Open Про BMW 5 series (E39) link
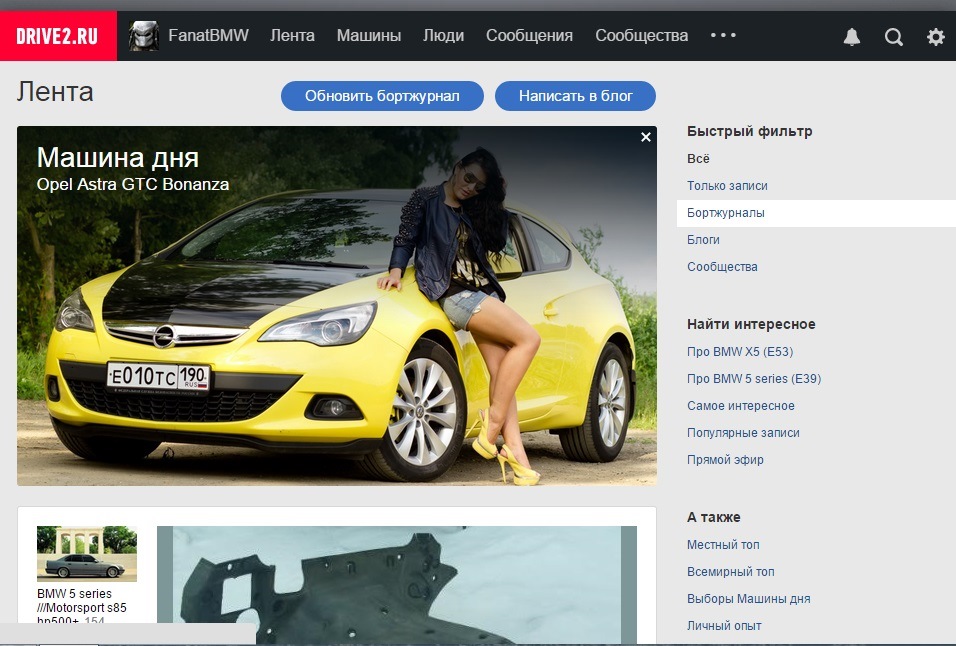 tap(754, 378)
